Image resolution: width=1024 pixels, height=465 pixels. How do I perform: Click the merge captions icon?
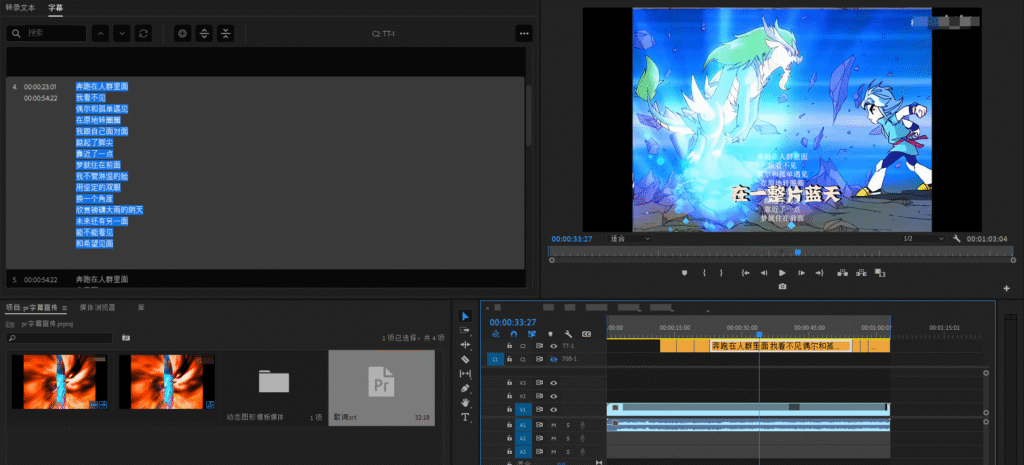pos(226,33)
